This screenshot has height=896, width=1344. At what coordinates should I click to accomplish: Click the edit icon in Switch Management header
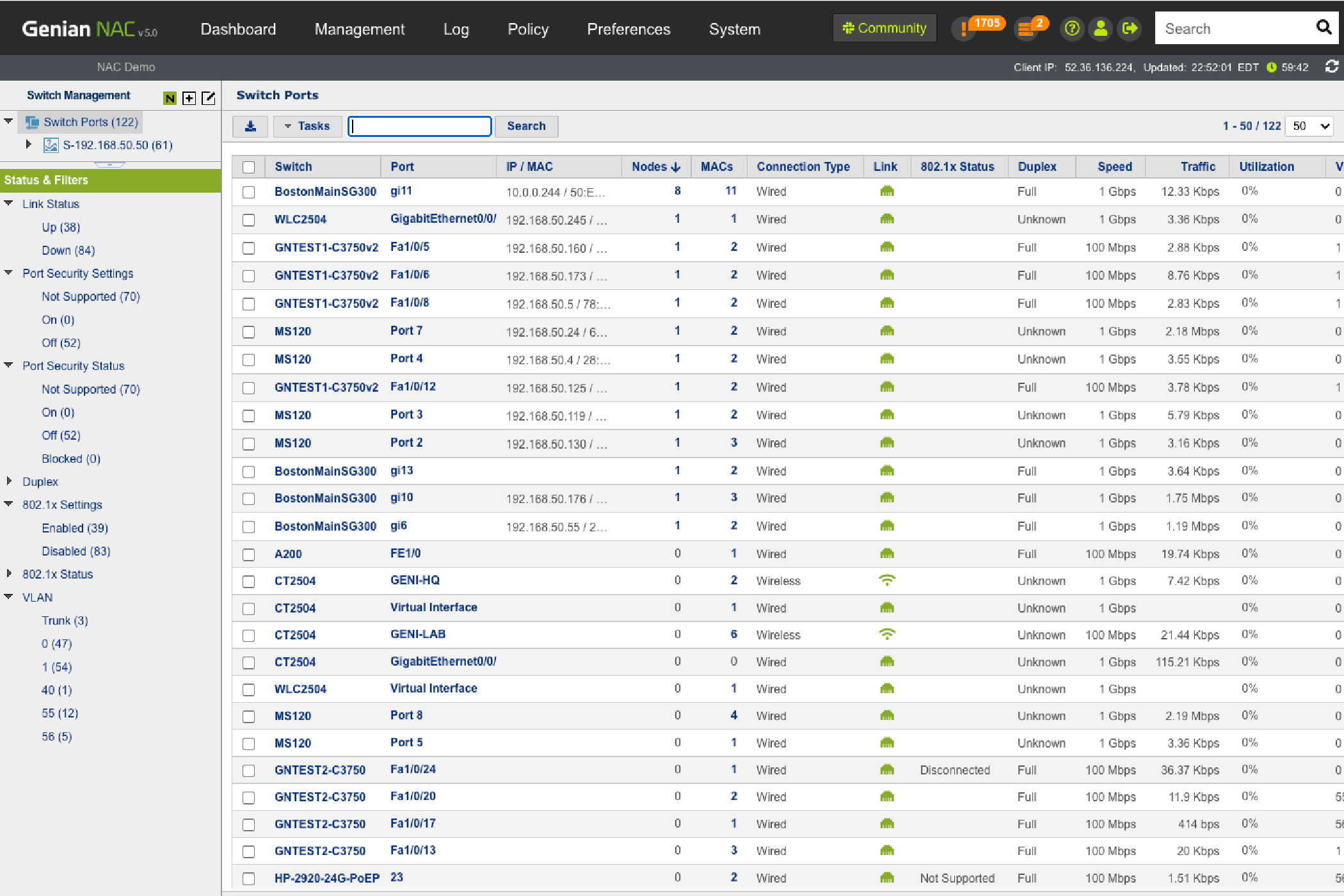208,98
